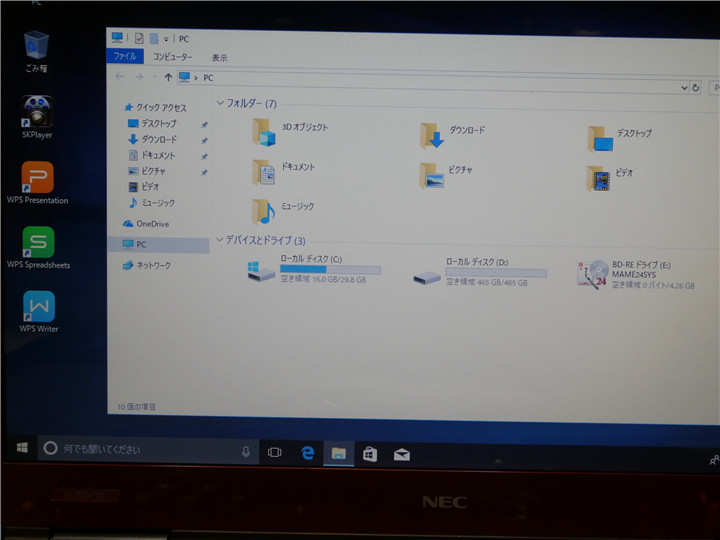Select ネットワーク in navigation pane
Screen dimensions: 720x540
(x=146, y=265)
